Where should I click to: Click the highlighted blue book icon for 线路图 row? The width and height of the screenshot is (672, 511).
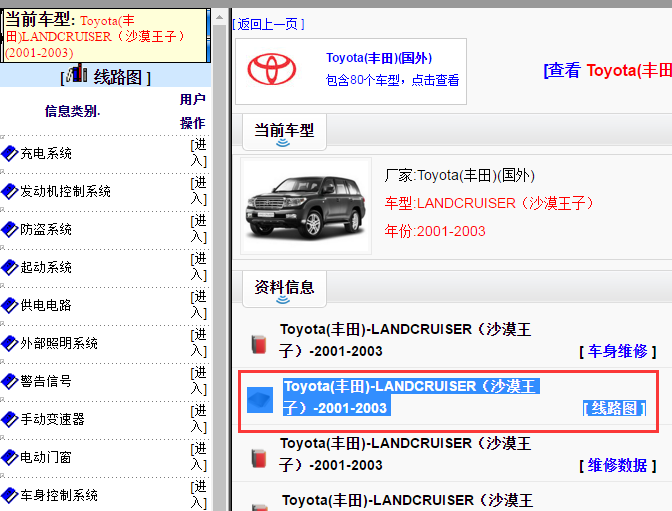coord(260,400)
